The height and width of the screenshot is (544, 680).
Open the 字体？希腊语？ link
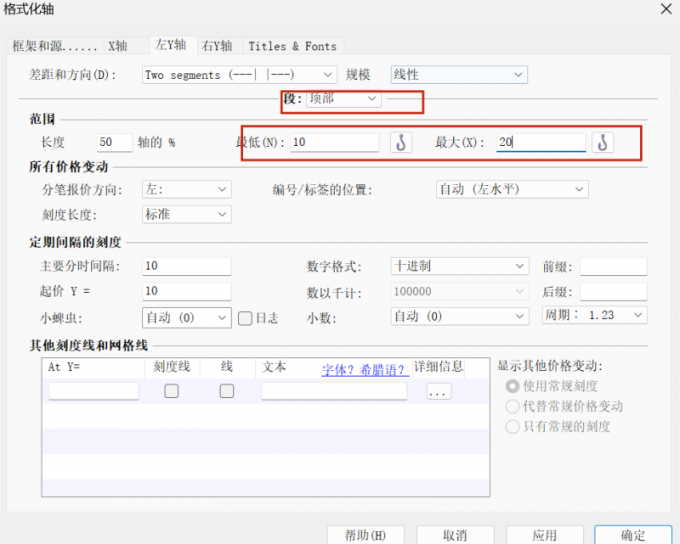(363, 369)
